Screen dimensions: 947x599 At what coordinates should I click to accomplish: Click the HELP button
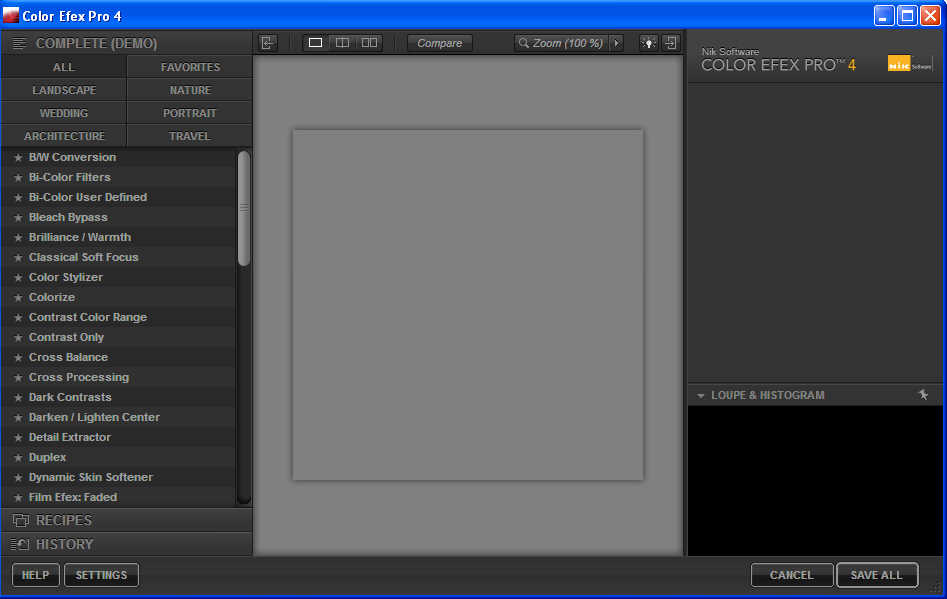36,575
